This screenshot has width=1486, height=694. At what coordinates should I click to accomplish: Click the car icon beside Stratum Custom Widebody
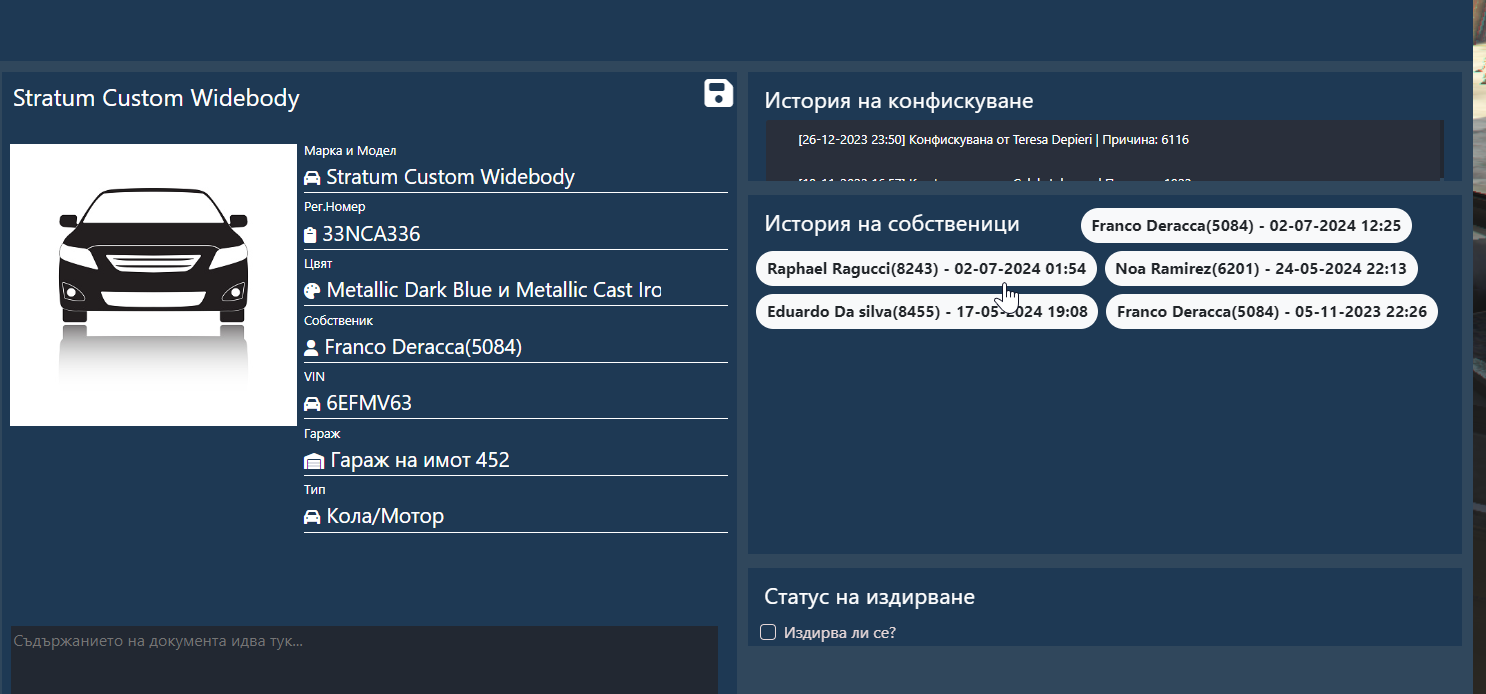tap(312, 178)
